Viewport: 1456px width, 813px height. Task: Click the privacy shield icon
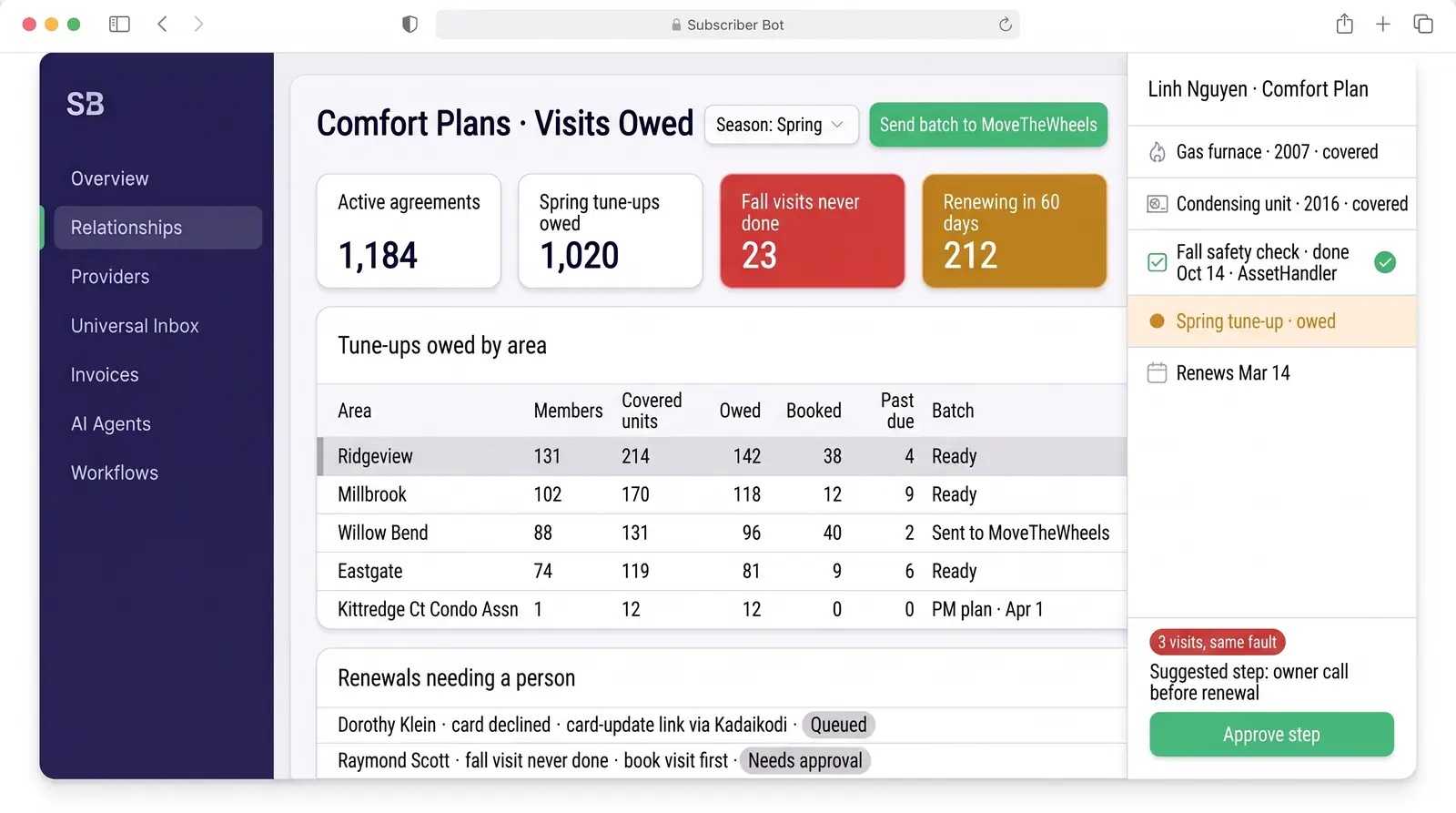click(x=409, y=25)
